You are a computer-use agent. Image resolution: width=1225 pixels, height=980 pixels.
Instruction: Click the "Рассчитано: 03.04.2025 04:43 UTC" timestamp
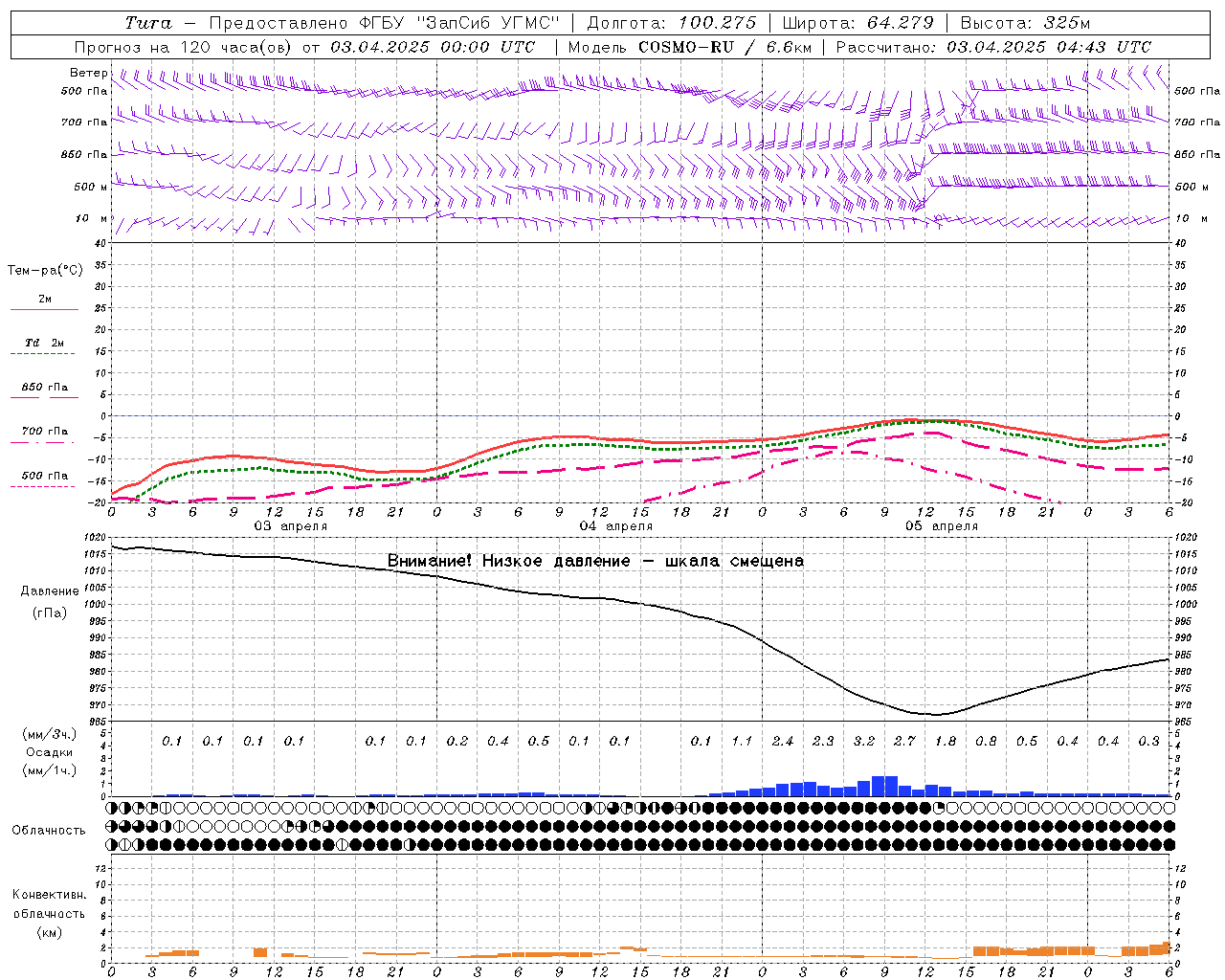993,47
